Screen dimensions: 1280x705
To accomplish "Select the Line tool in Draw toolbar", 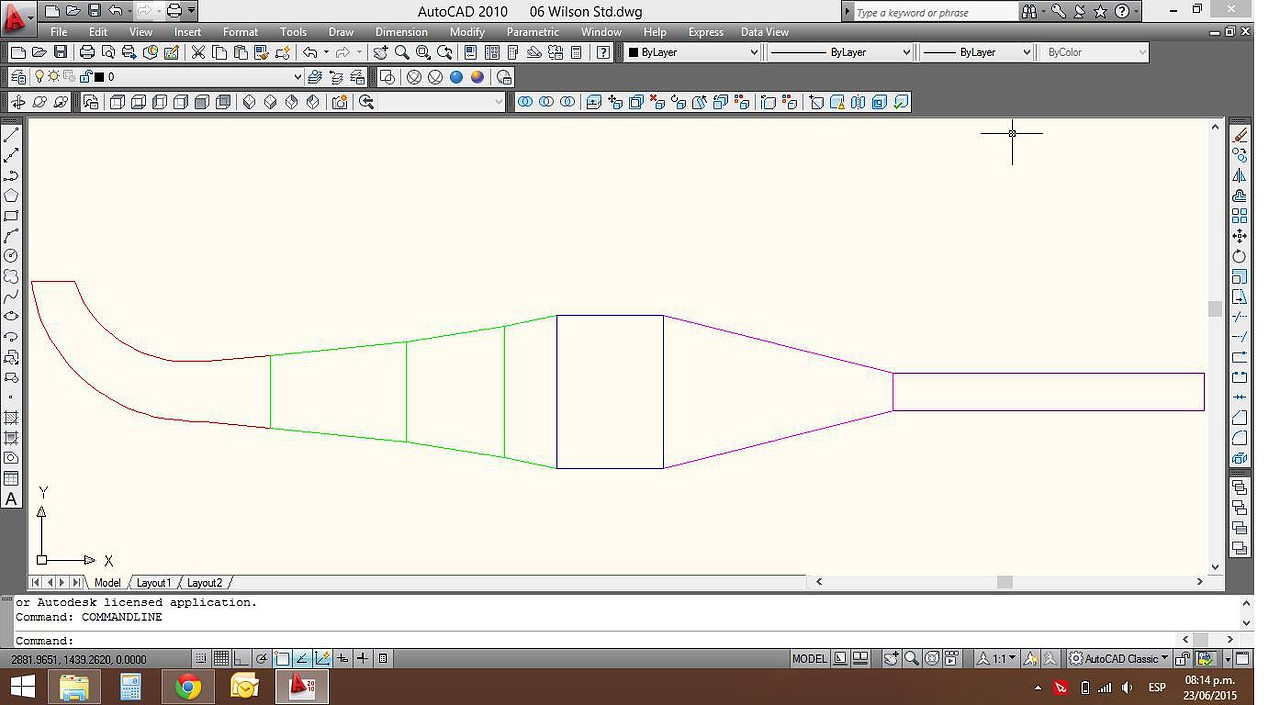I will (11, 135).
